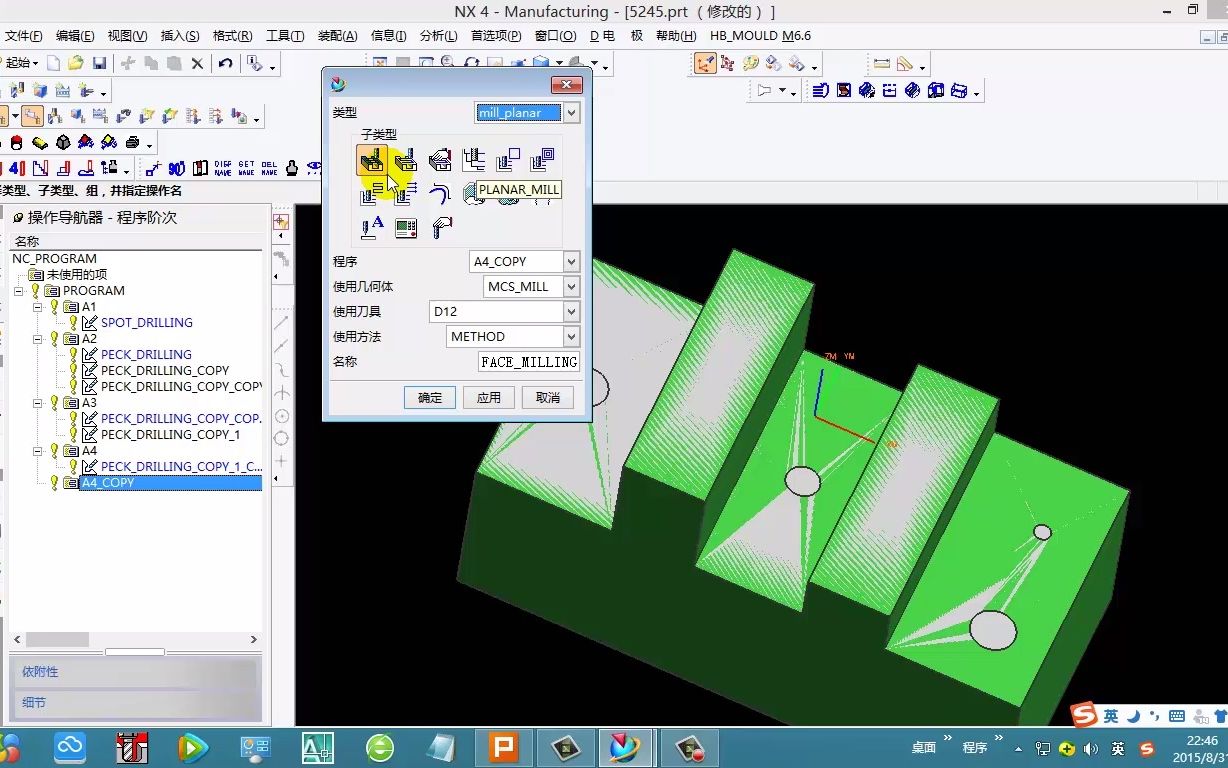Choose the machine control panel subtype icon
Screen dimensions: 1228x768
point(406,228)
